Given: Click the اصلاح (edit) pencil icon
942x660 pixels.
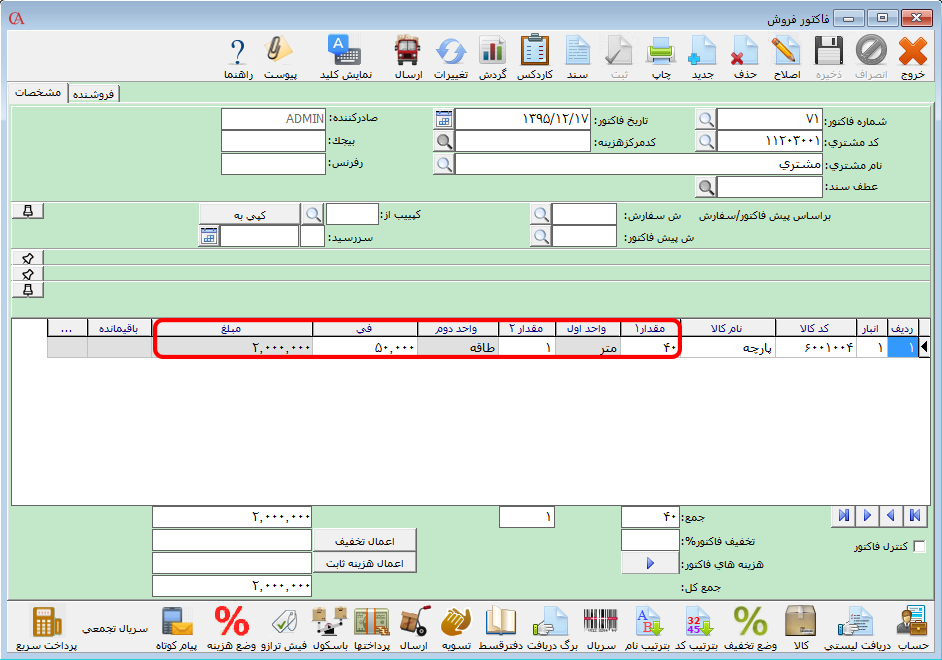Looking at the screenshot, I should (x=787, y=56).
